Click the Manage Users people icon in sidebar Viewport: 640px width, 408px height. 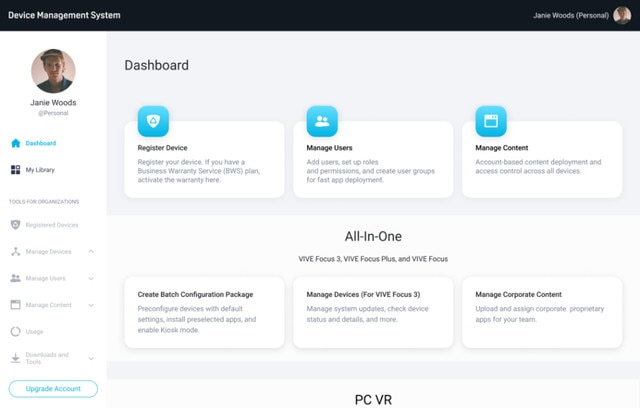(16, 278)
